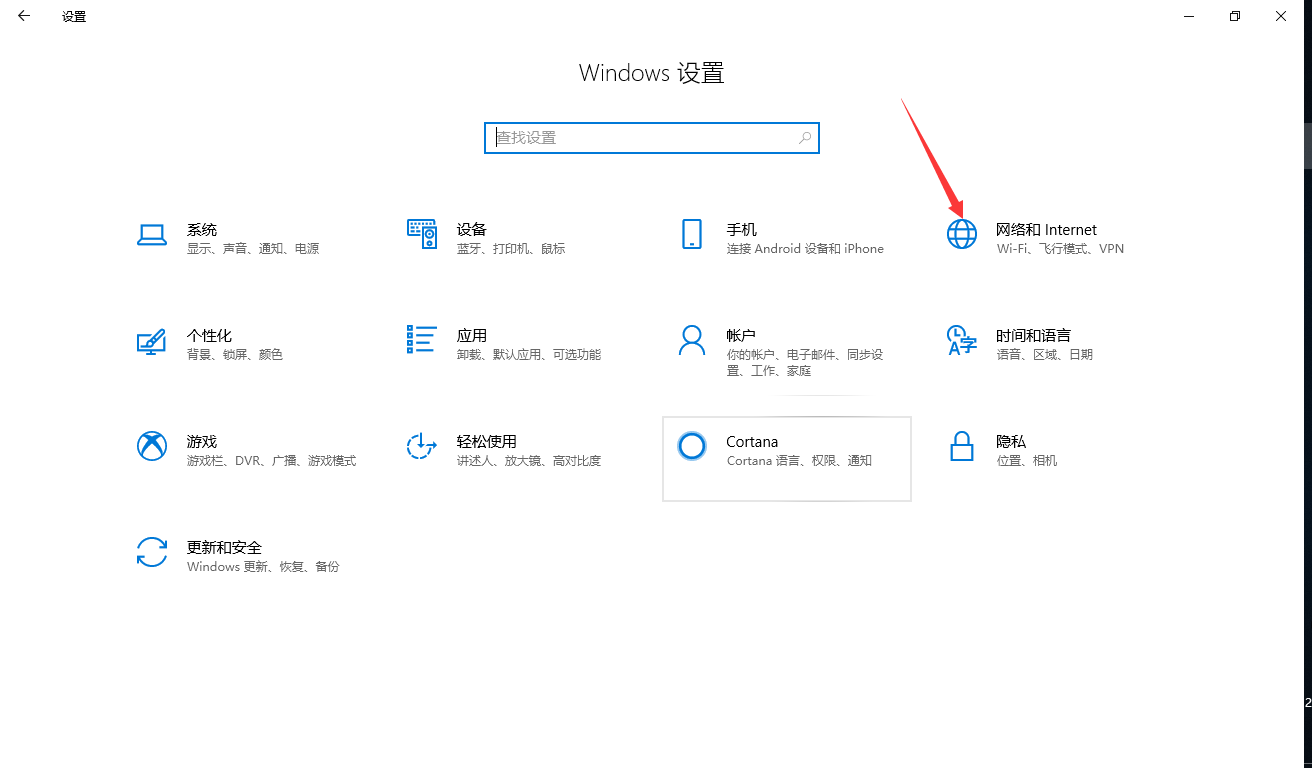Click the text 显示、声音、通知、电源
The height and width of the screenshot is (768, 1312).
(253, 249)
